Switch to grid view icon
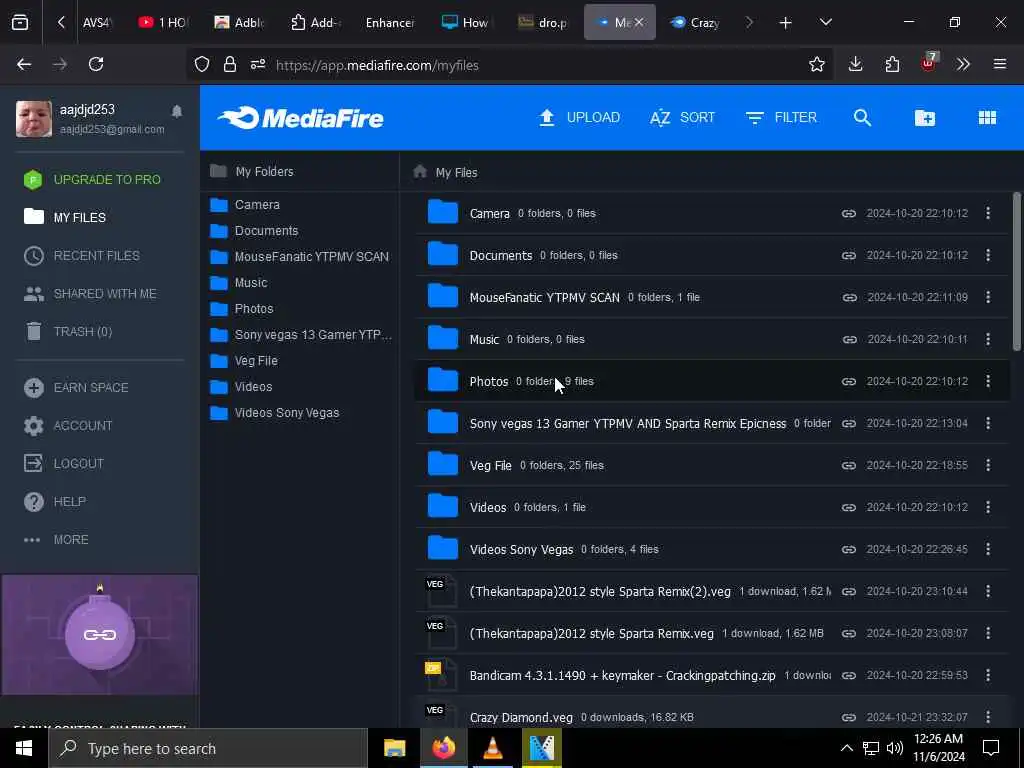 click(987, 118)
